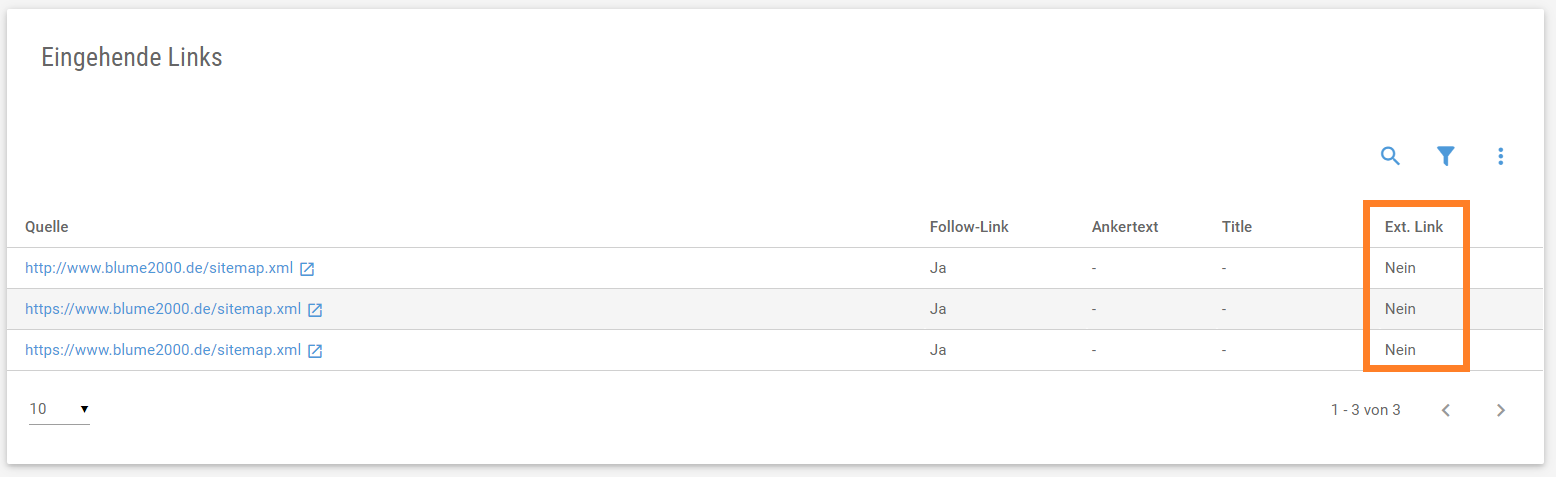Sort by the Title column header

(1237, 227)
